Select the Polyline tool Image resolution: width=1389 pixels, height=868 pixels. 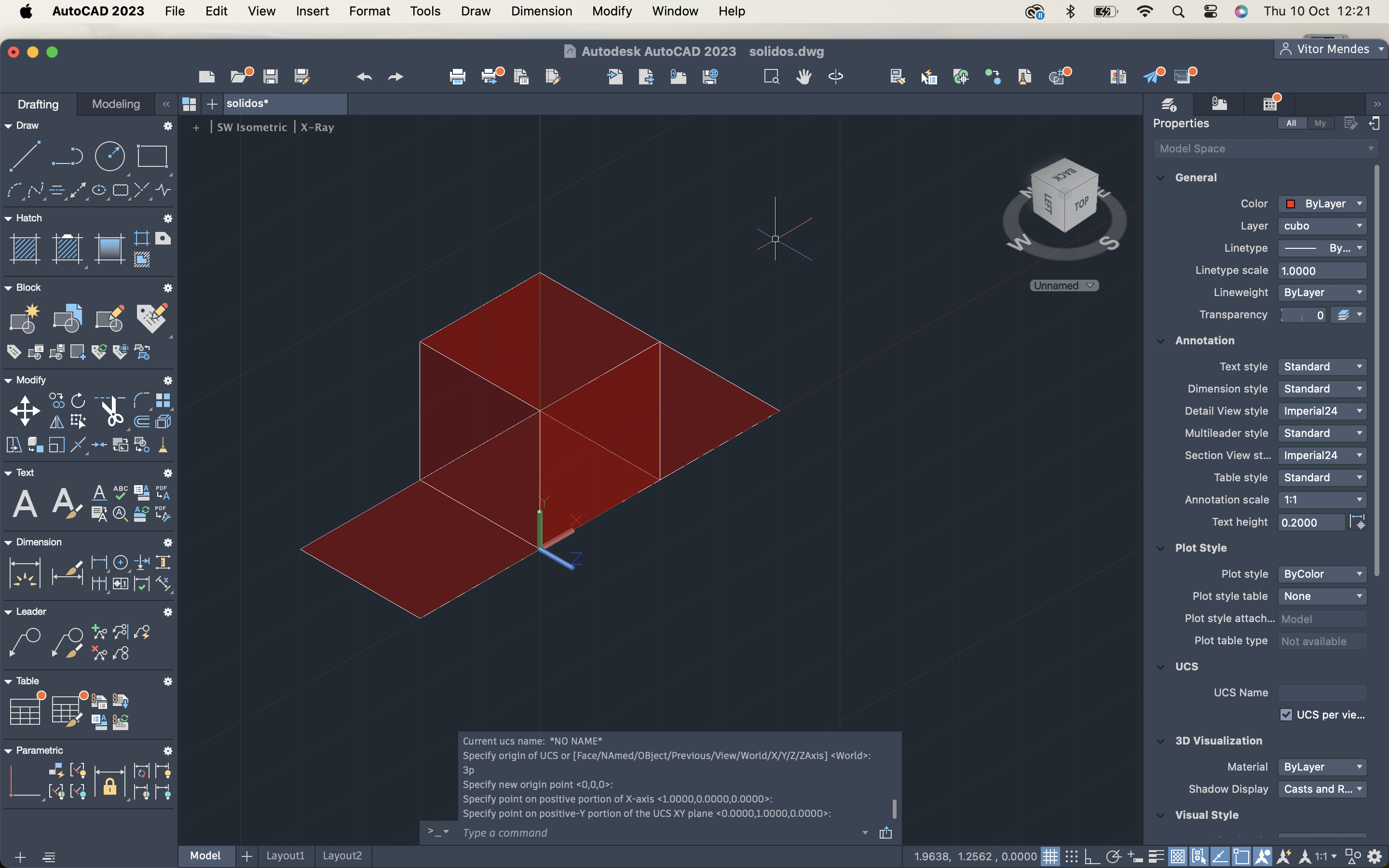pyautogui.click(x=67, y=156)
